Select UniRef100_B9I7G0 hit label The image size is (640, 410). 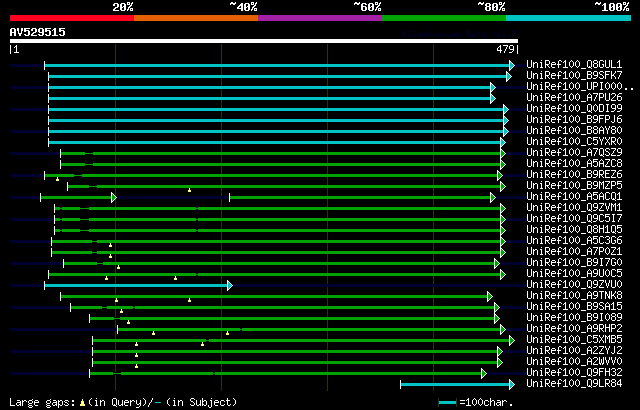coord(574,263)
